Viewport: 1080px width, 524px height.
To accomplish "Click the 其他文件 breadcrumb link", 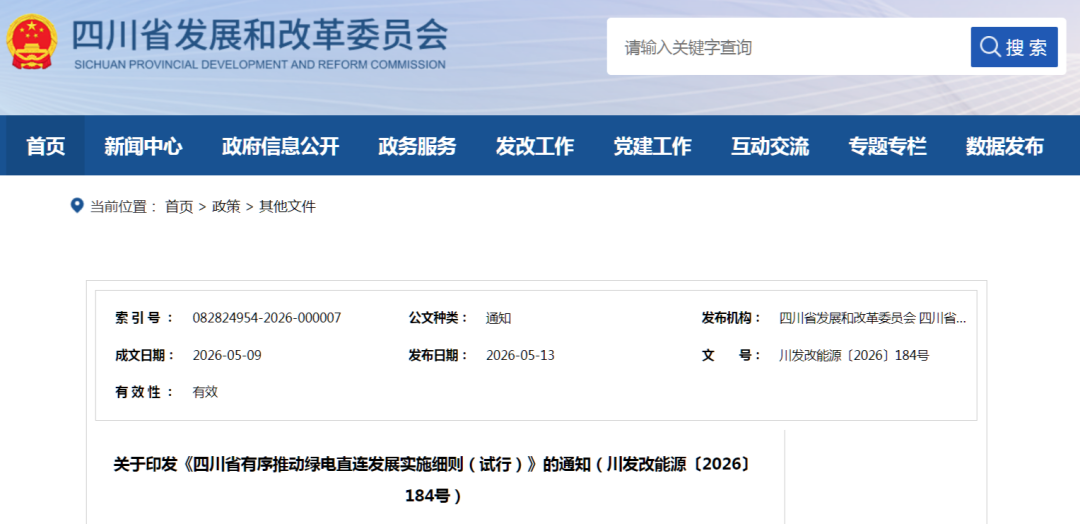I will pyautogui.click(x=287, y=207).
